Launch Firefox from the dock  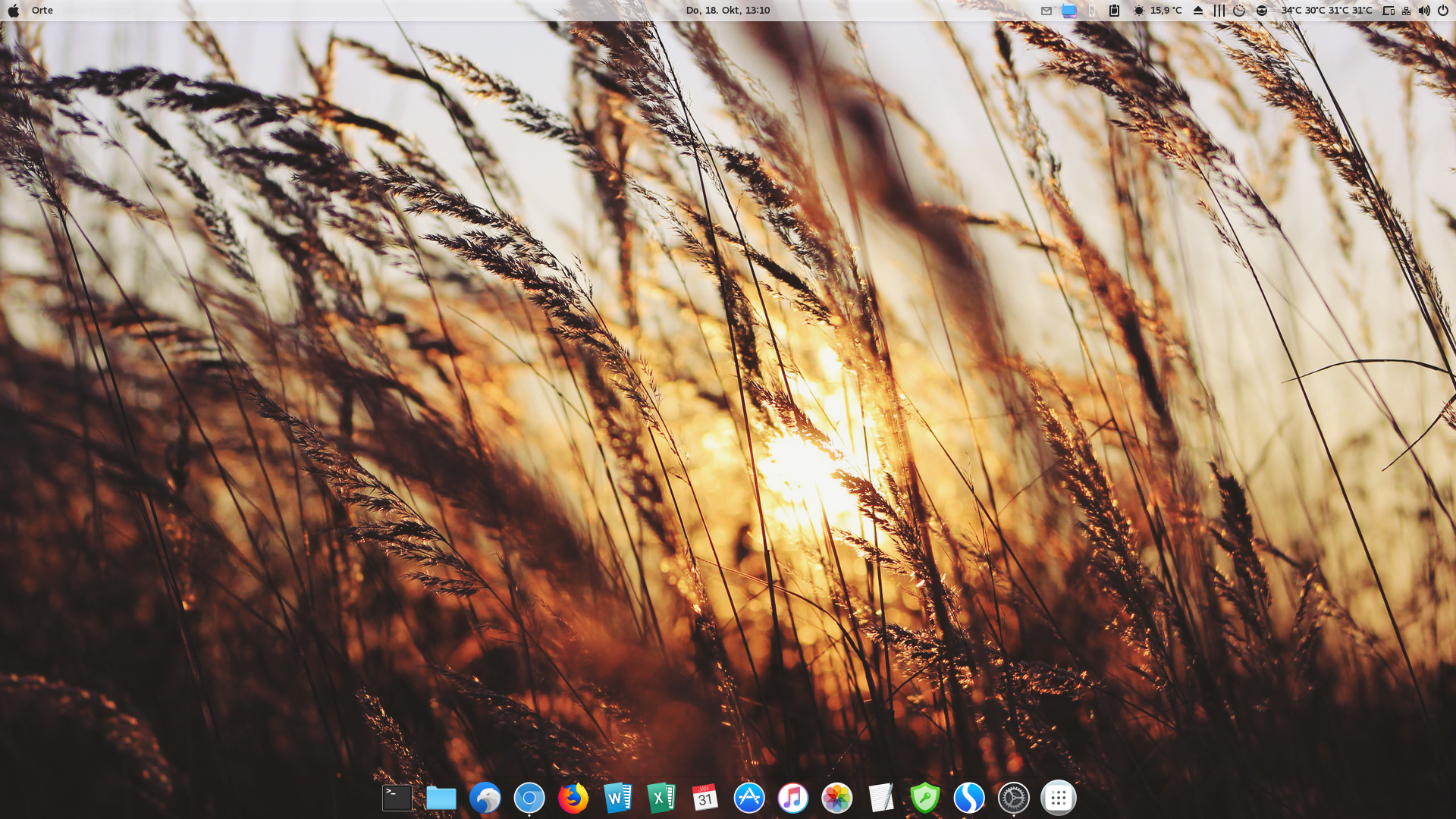(573, 798)
